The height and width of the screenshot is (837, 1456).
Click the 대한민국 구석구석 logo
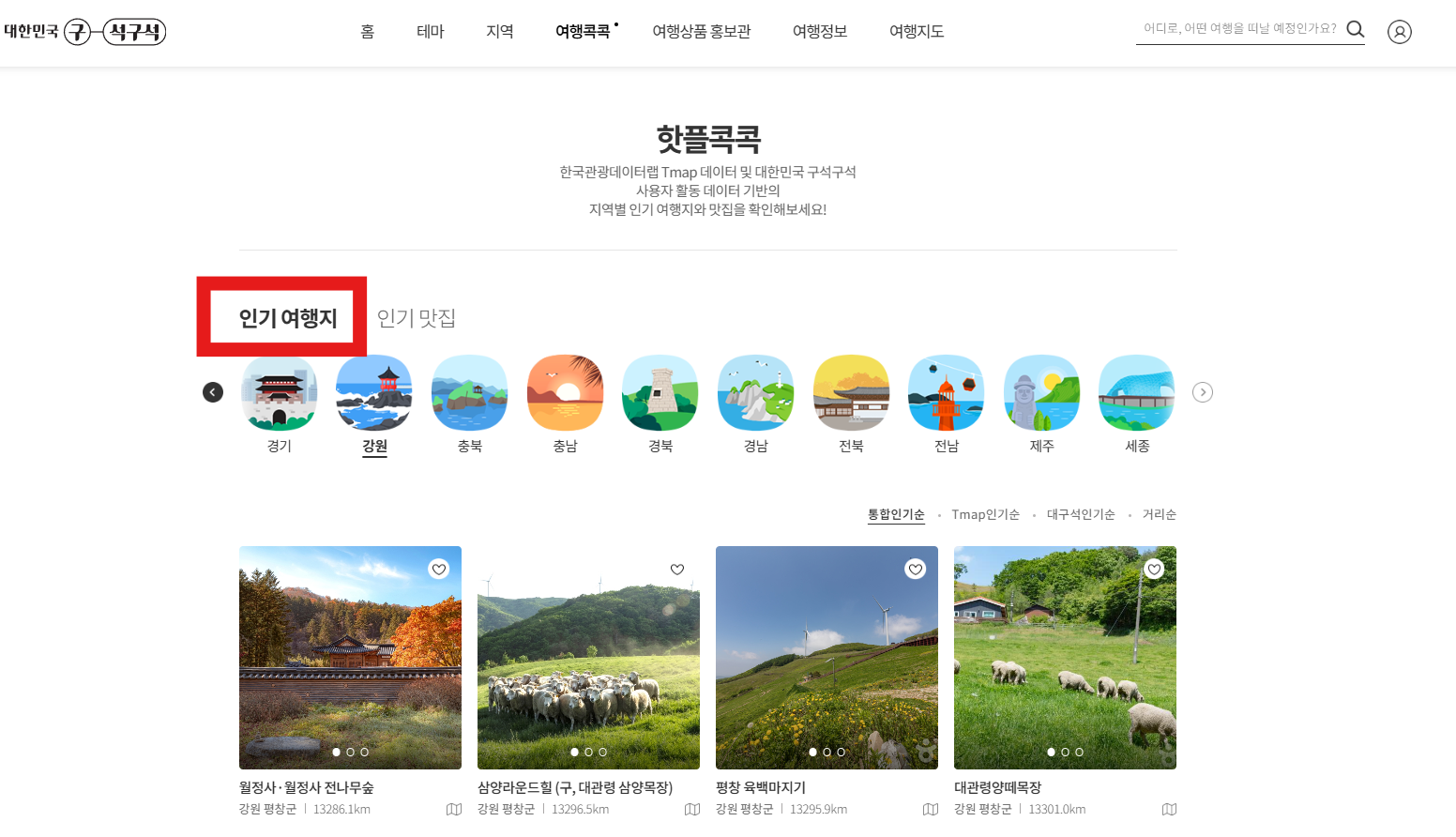click(x=85, y=32)
